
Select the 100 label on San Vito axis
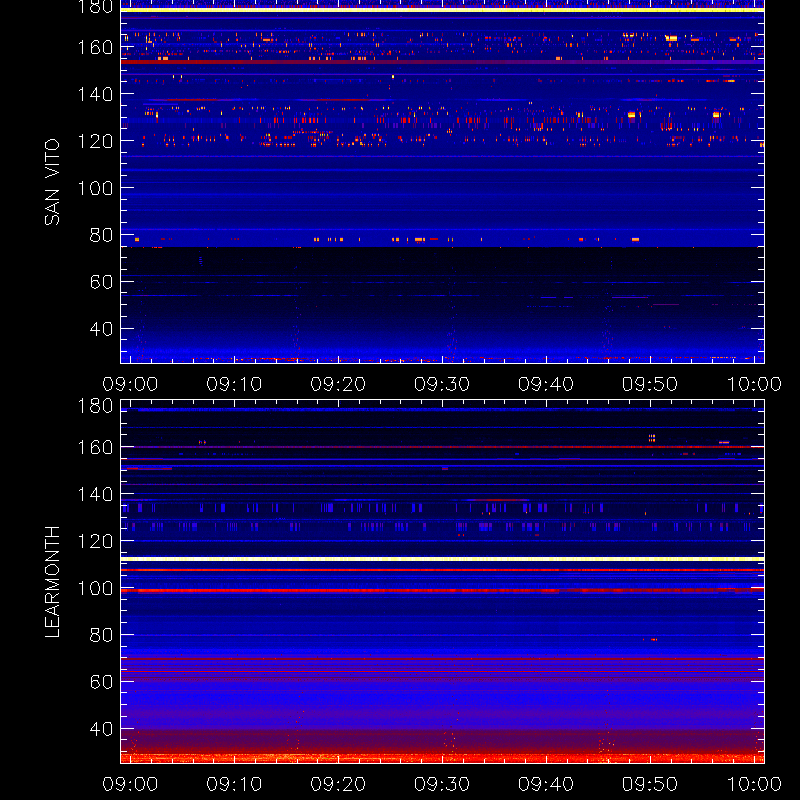(95, 188)
